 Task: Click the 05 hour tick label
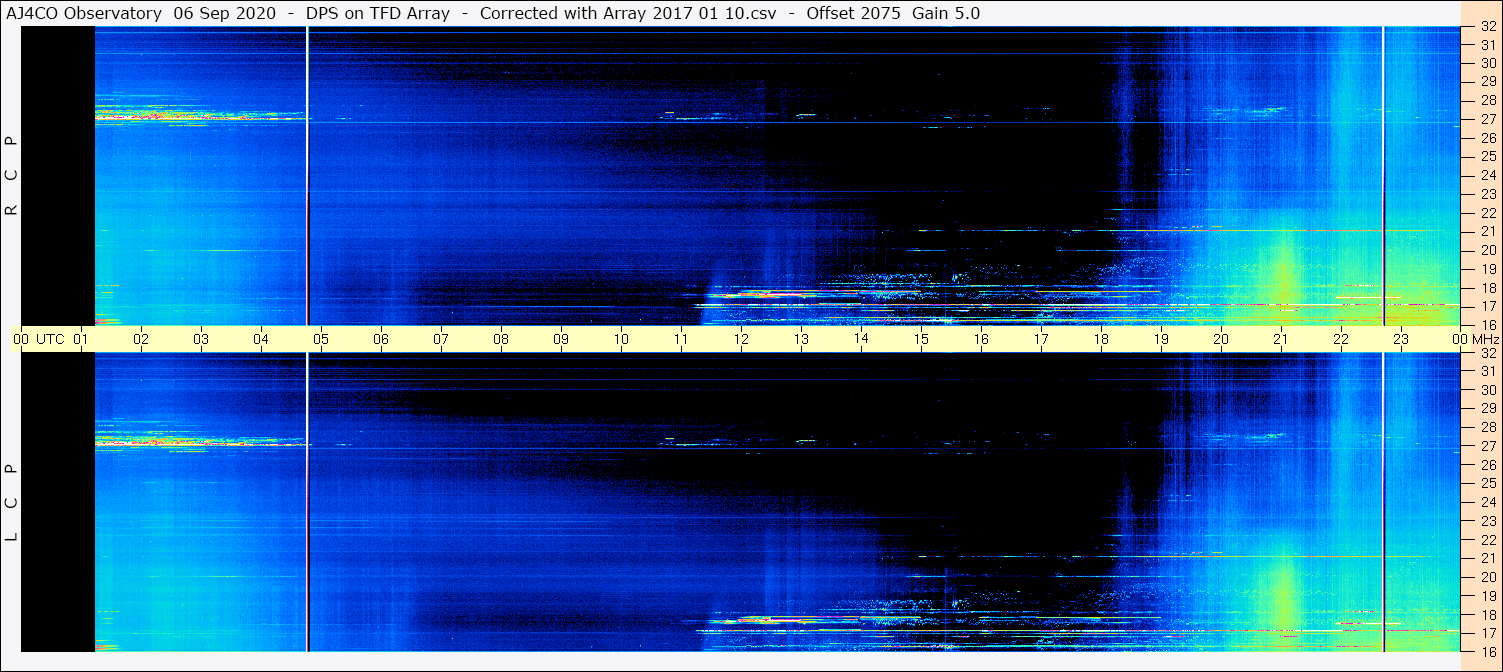[x=321, y=339]
